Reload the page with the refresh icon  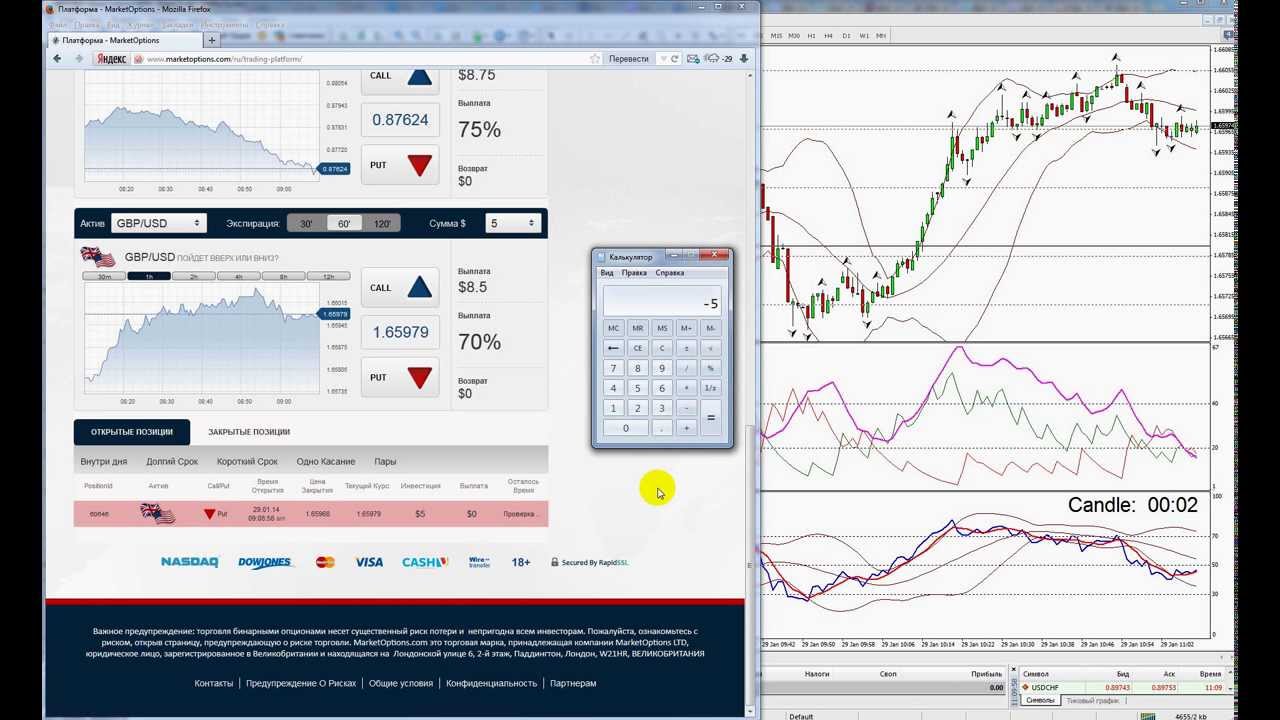pyautogui.click(x=675, y=59)
